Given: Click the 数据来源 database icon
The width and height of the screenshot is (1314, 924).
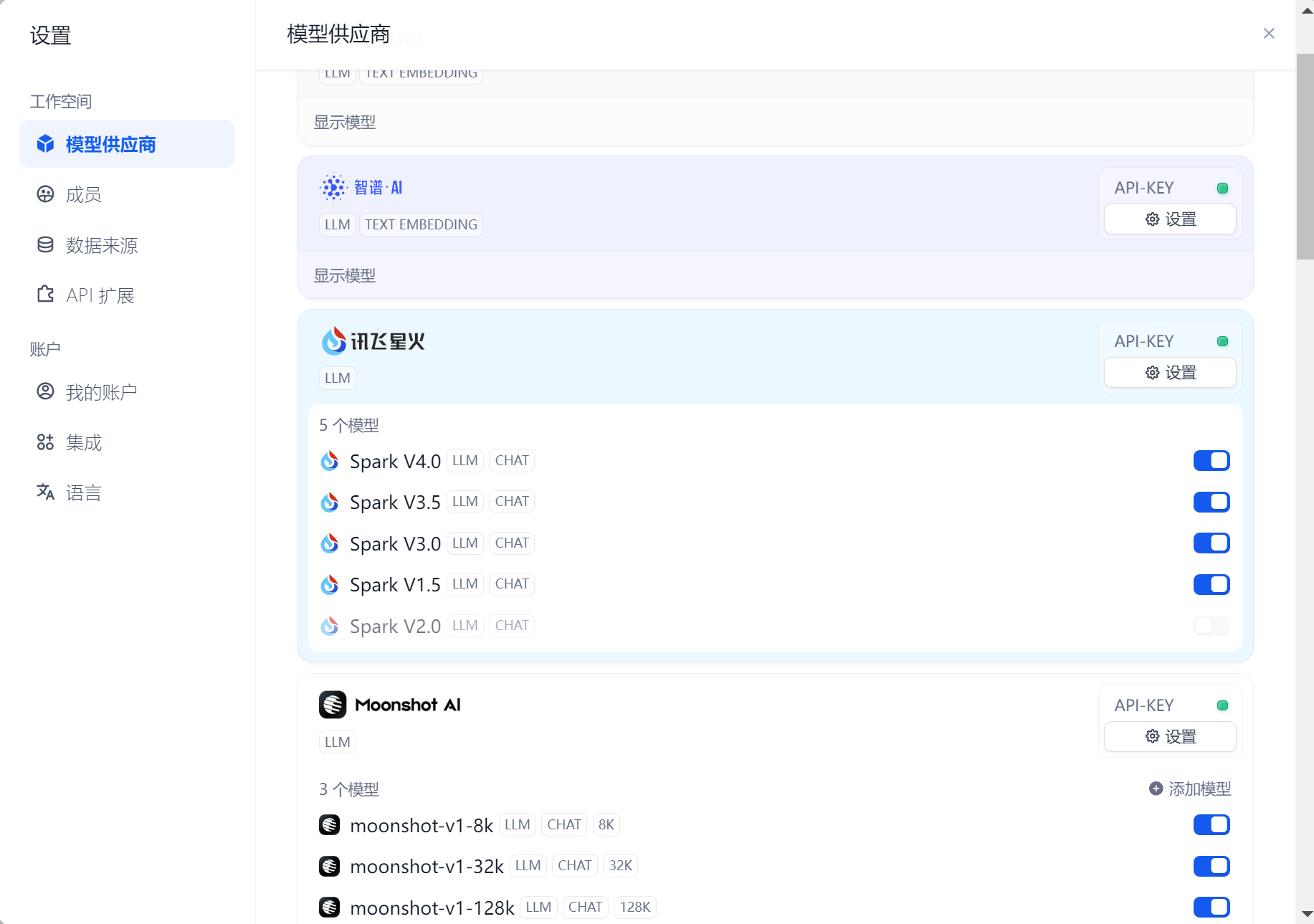Looking at the screenshot, I should point(45,245).
